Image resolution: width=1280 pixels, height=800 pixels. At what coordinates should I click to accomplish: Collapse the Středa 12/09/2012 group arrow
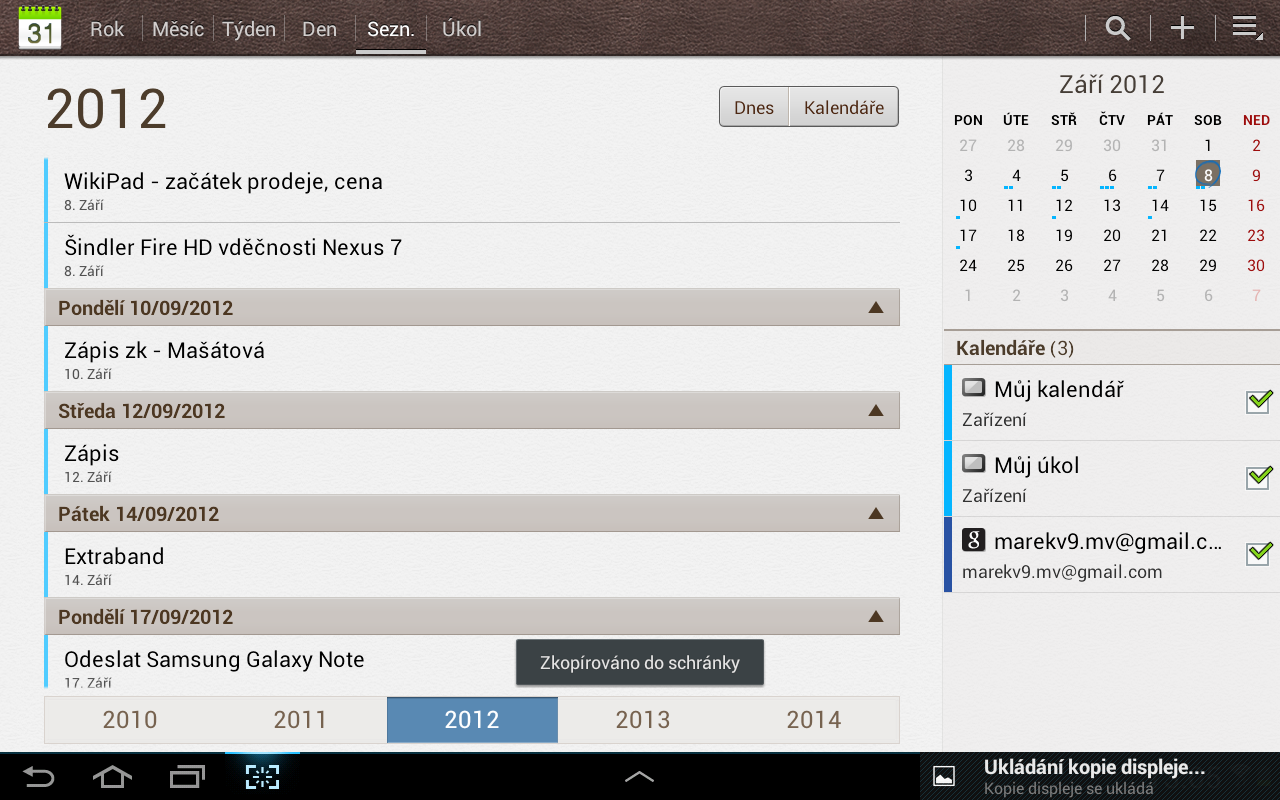(x=876, y=411)
